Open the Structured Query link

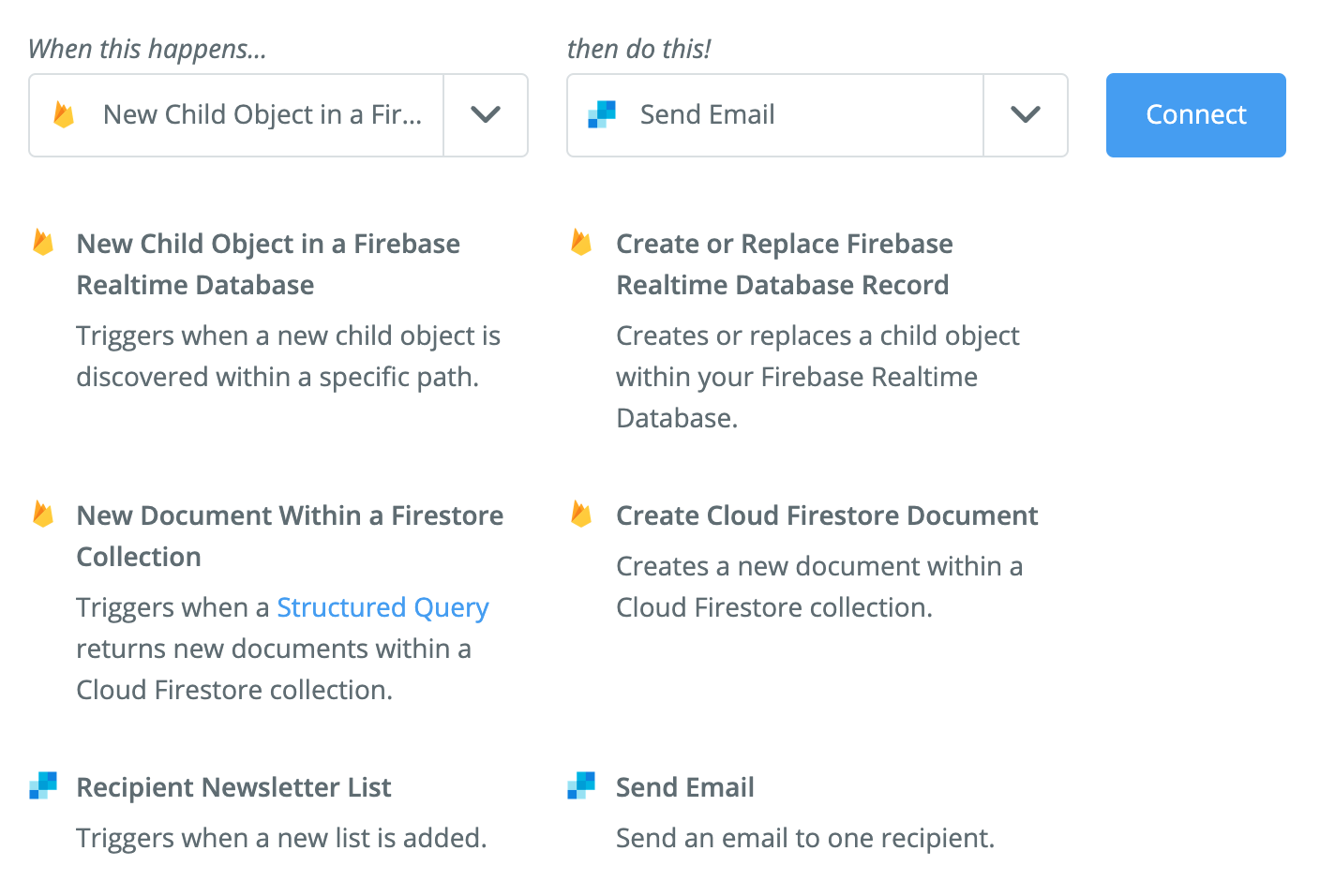382,607
